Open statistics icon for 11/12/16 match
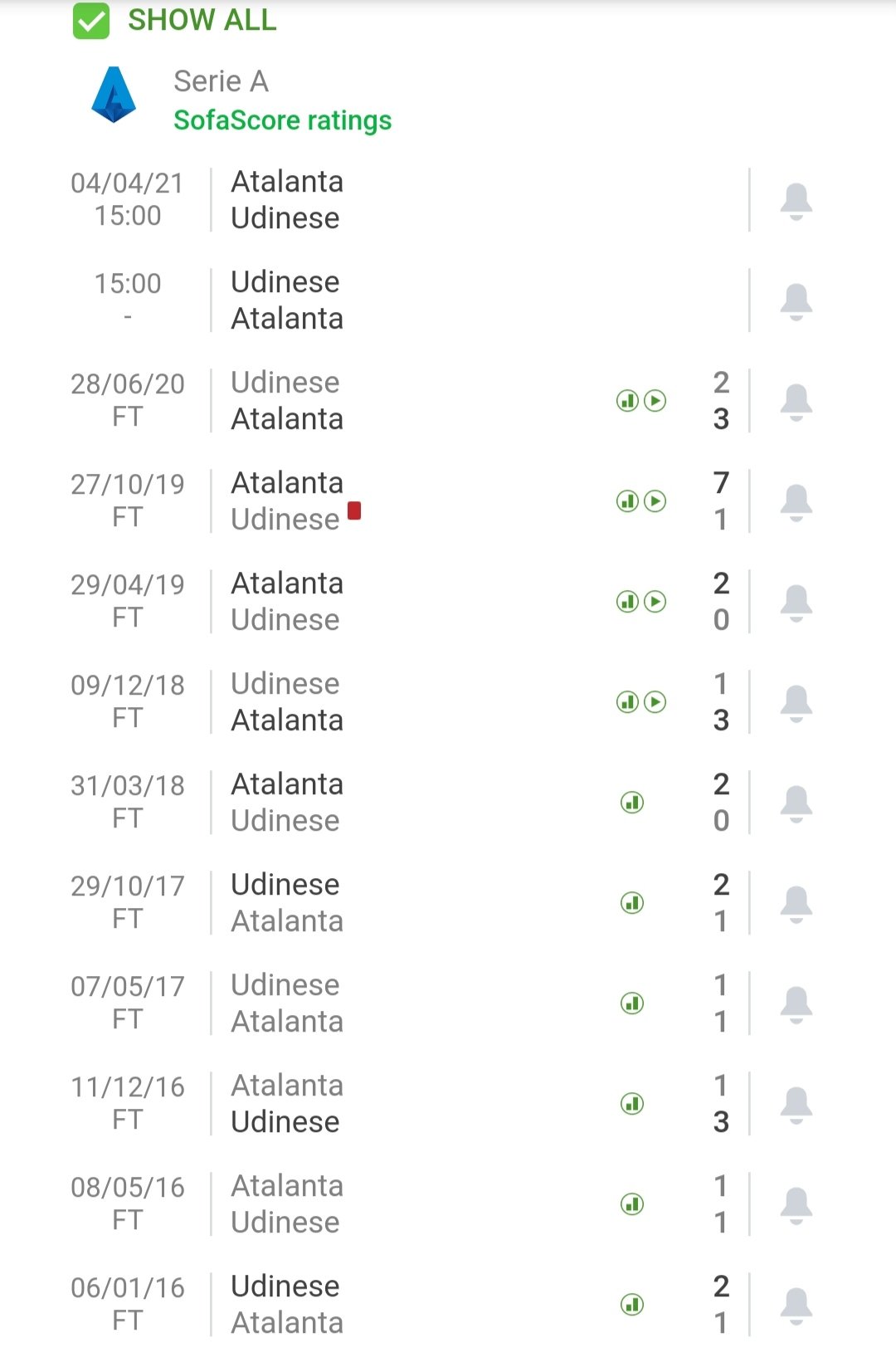The height and width of the screenshot is (1367, 896). [632, 1104]
